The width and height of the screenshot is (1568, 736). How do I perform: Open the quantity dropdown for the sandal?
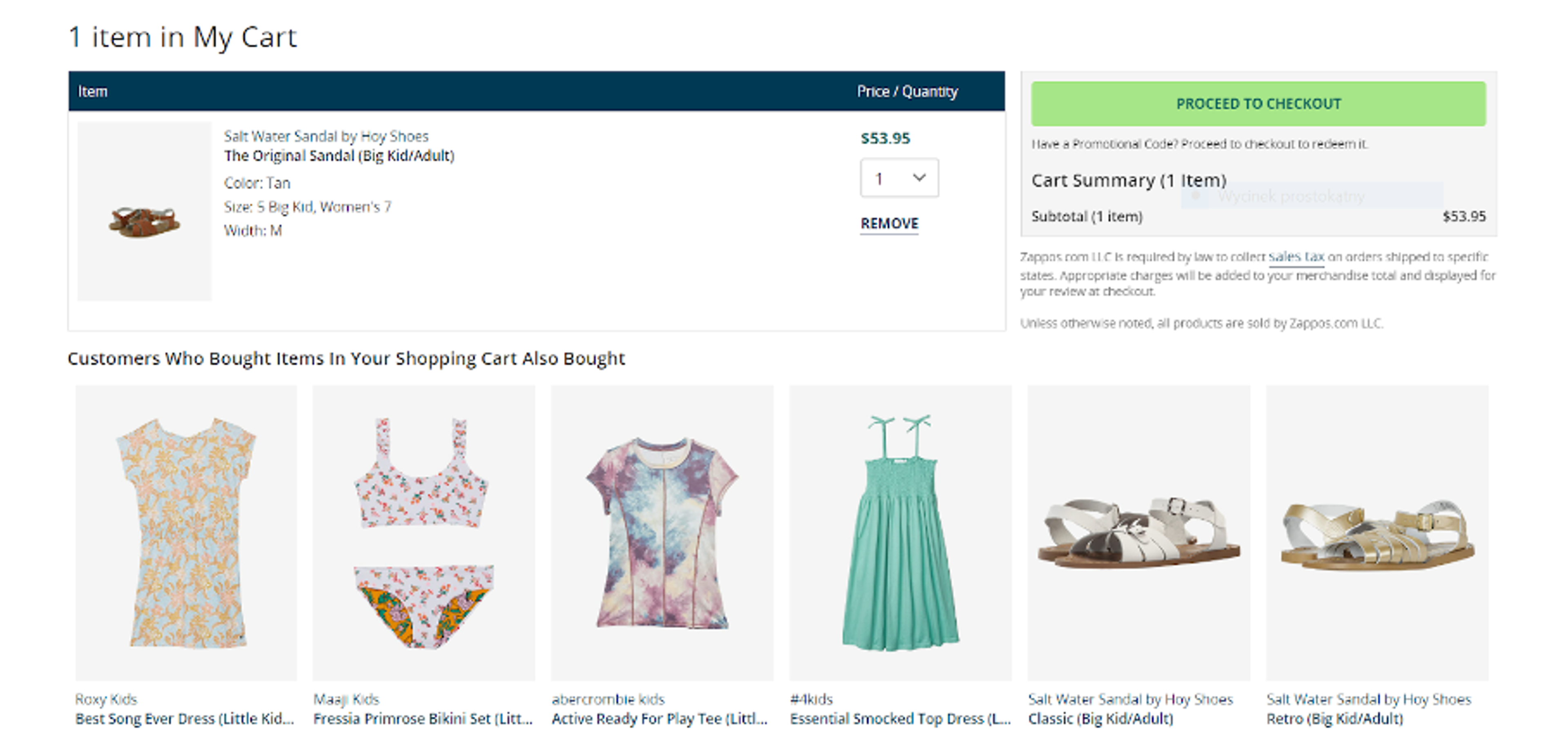point(899,178)
